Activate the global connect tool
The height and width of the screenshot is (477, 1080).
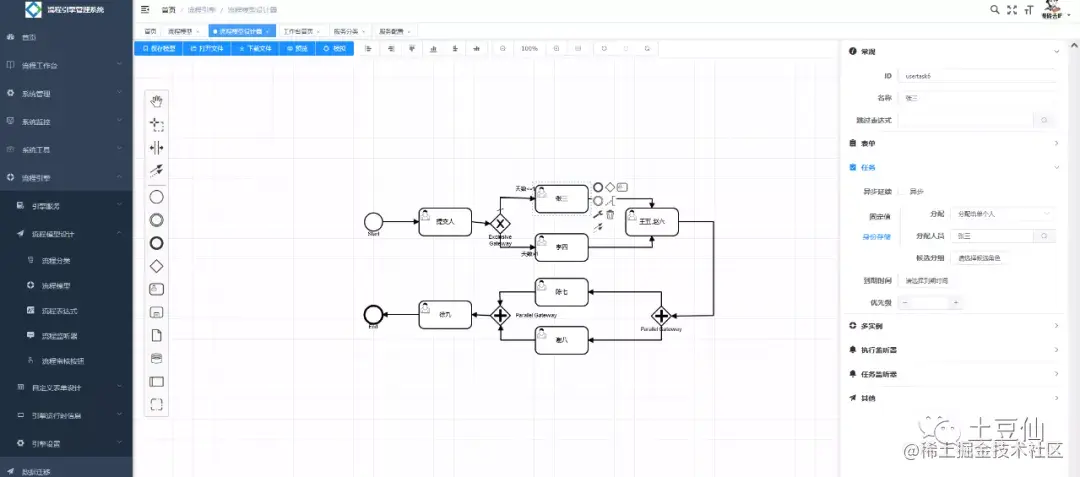pos(156,170)
